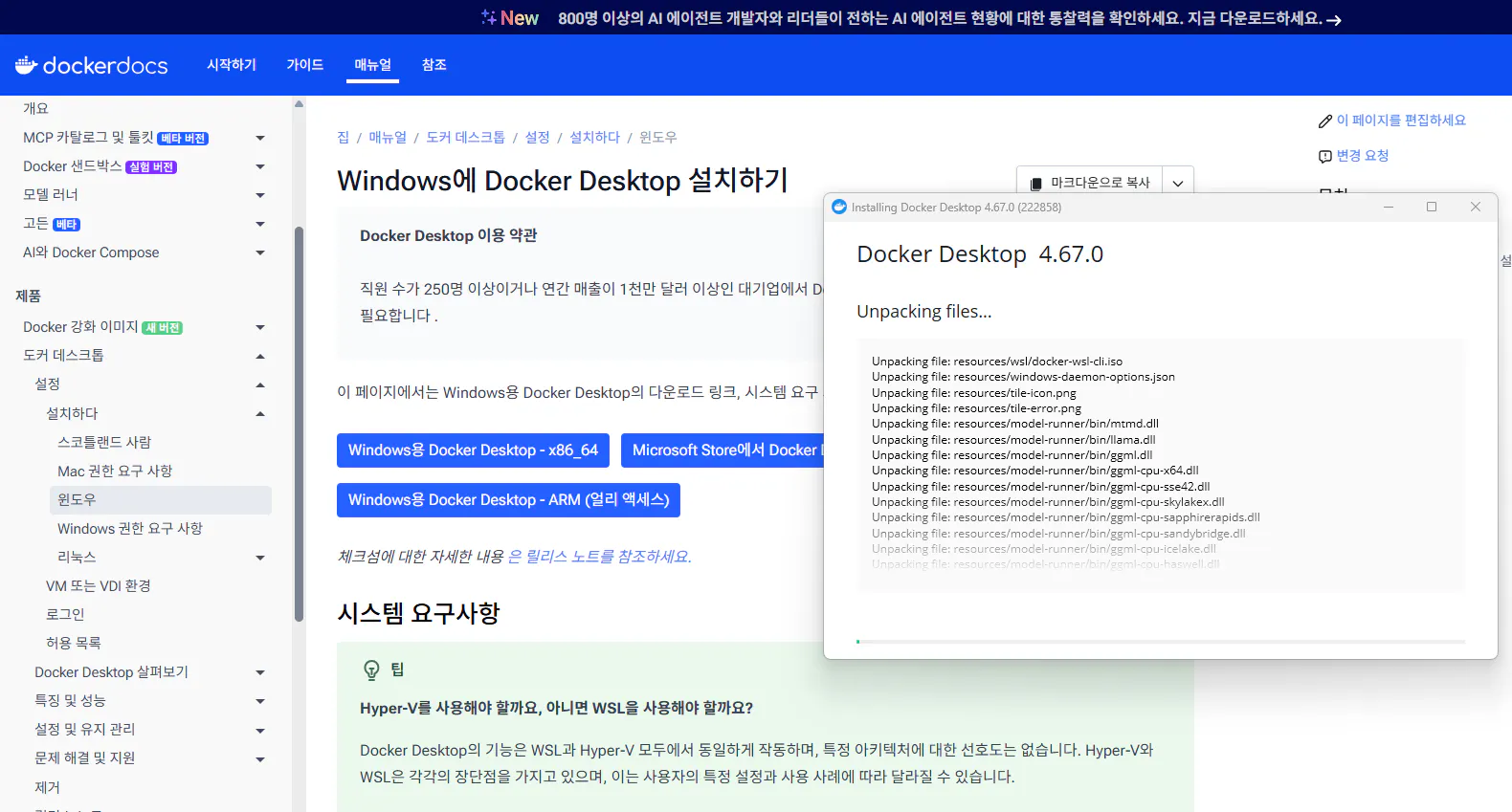This screenshot has width=1512, height=812.
Task: Open Windows 권한 요구 사항 sidebar item
Action: coord(130,529)
